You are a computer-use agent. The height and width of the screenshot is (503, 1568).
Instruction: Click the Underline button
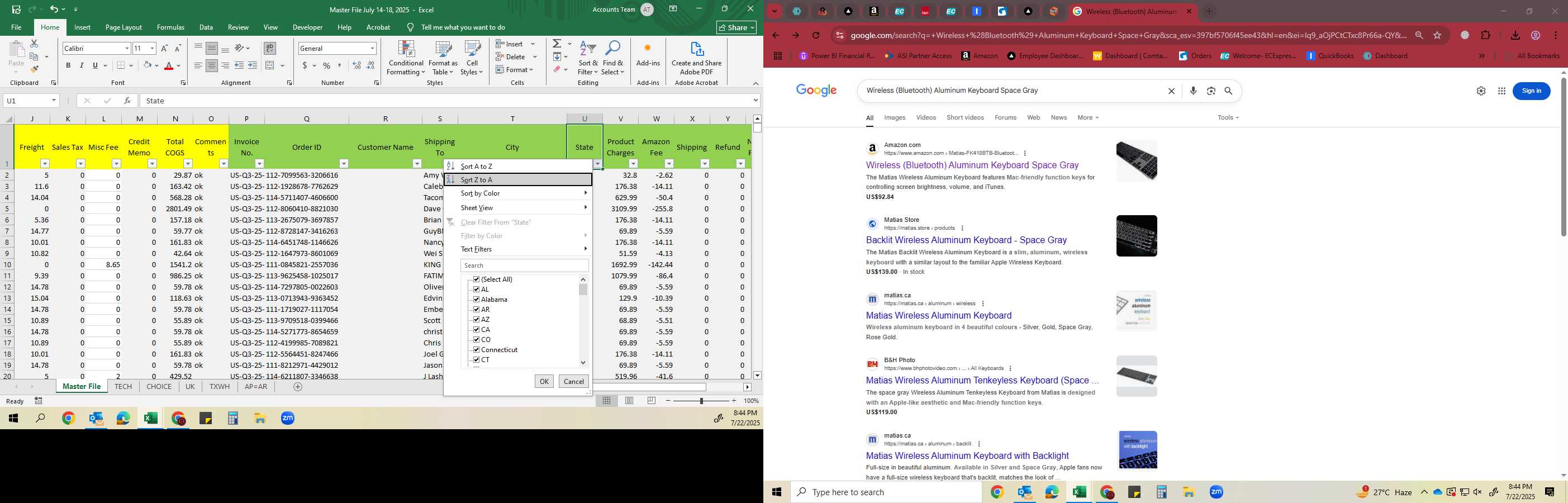tap(95, 65)
